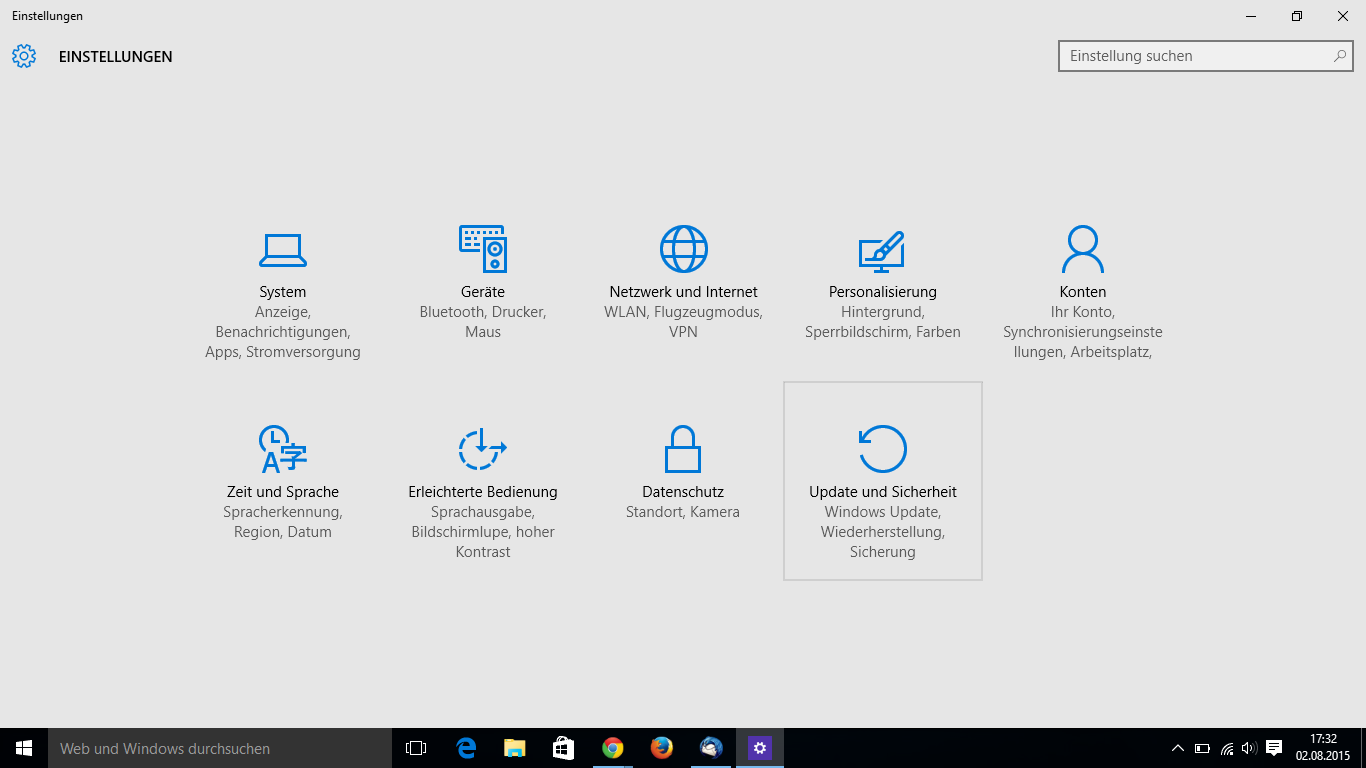This screenshot has height=768, width=1366.
Task: Click the magnifier icon in settings search
Action: [x=1339, y=56]
